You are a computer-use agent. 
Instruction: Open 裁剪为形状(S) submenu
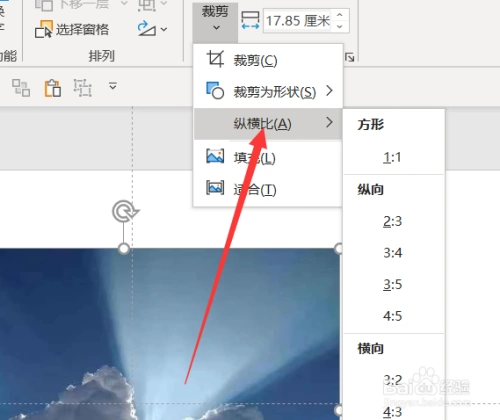[268, 91]
